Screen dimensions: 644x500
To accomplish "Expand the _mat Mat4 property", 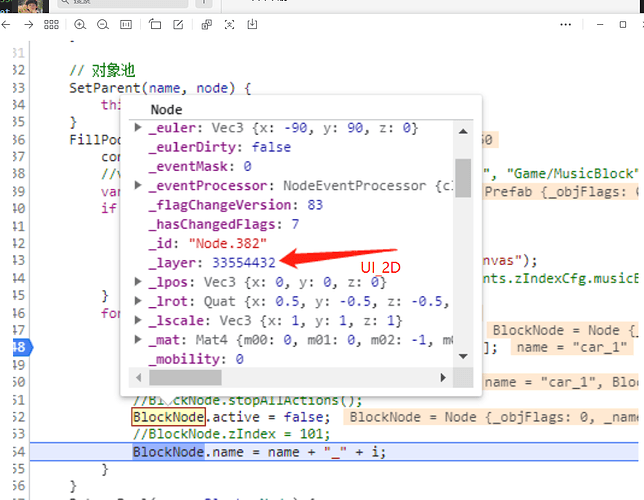I will pyautogui.click(x=138, y=339).
